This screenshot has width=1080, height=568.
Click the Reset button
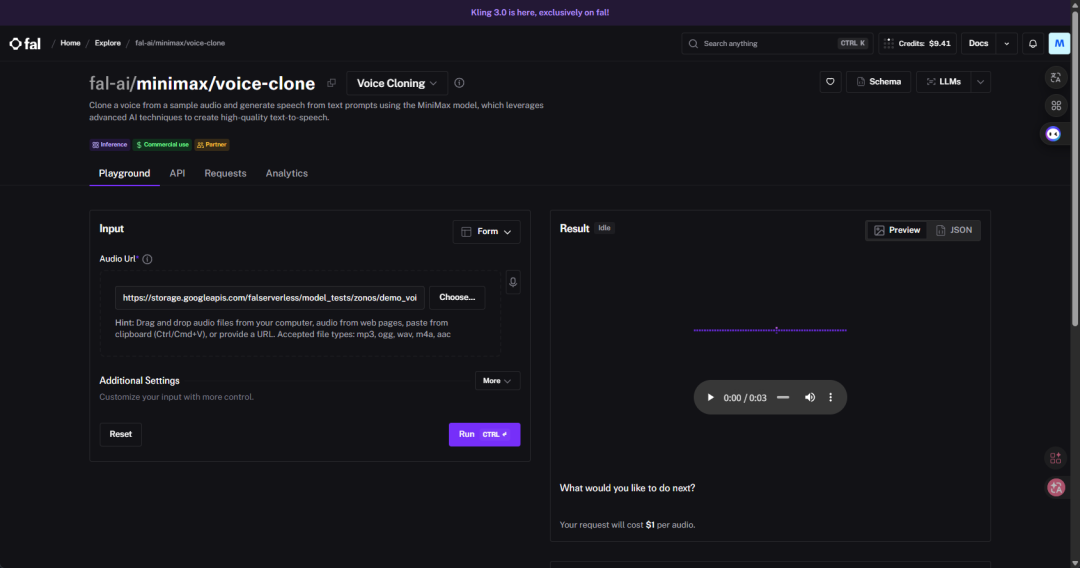tap(121, 434)
